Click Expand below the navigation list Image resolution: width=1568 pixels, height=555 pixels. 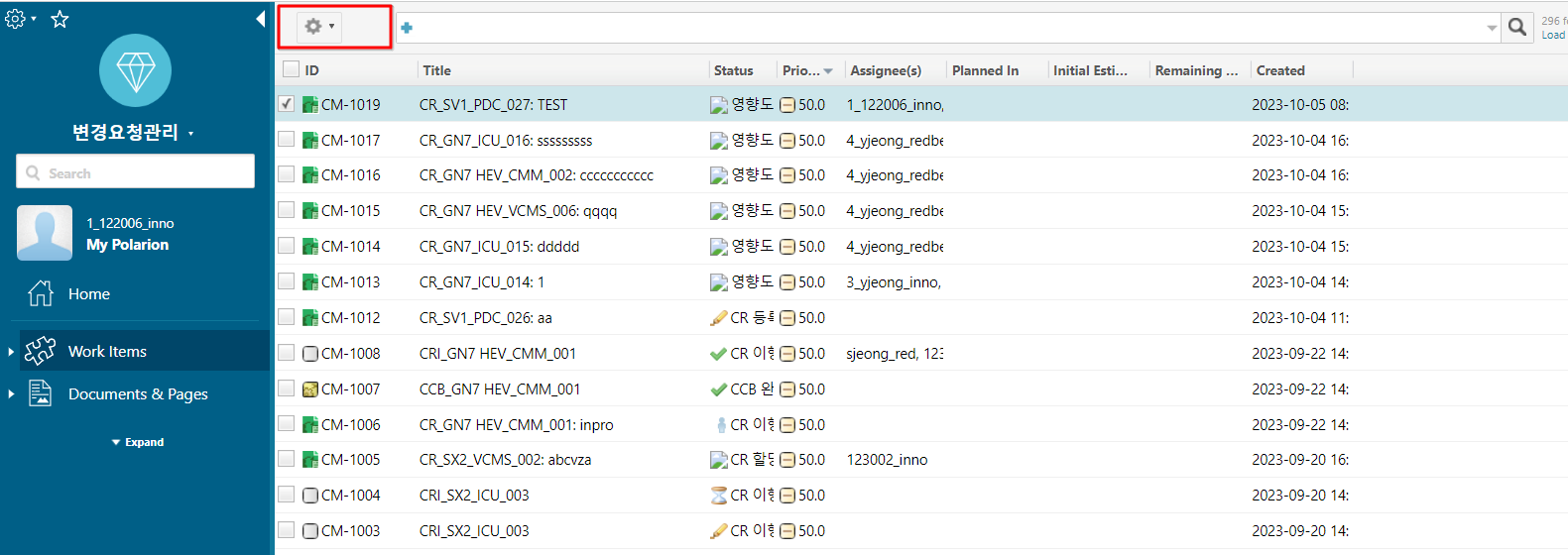tap(138, 442)
